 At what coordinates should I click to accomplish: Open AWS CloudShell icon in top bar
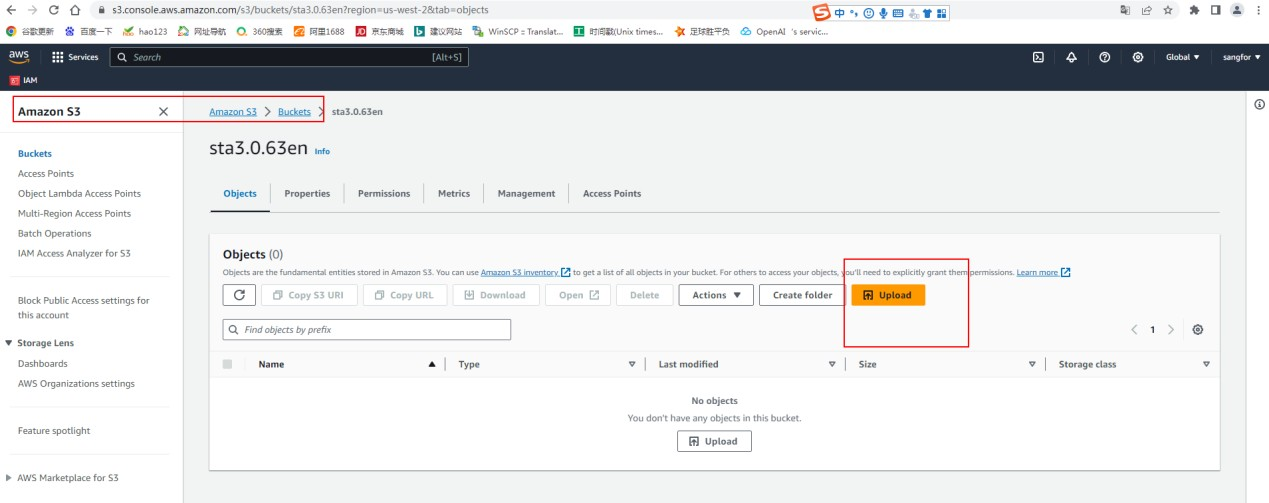click(1039, 57)
